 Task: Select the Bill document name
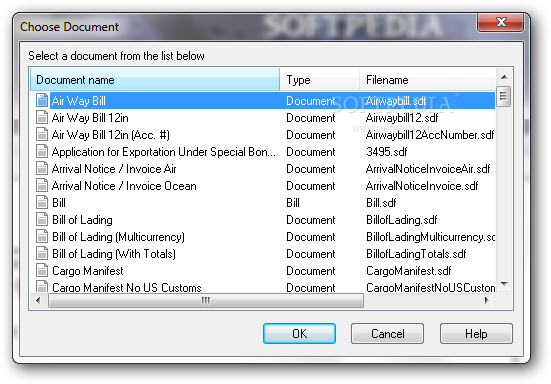coord(59,203)
